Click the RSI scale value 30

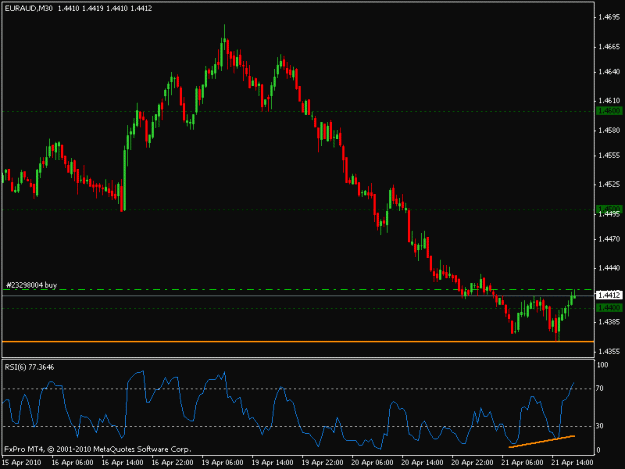click(x=599, y=426)
